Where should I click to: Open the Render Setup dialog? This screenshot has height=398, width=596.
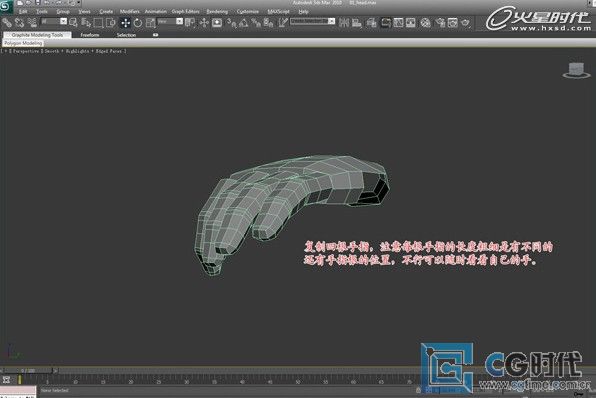pos(440,23)
